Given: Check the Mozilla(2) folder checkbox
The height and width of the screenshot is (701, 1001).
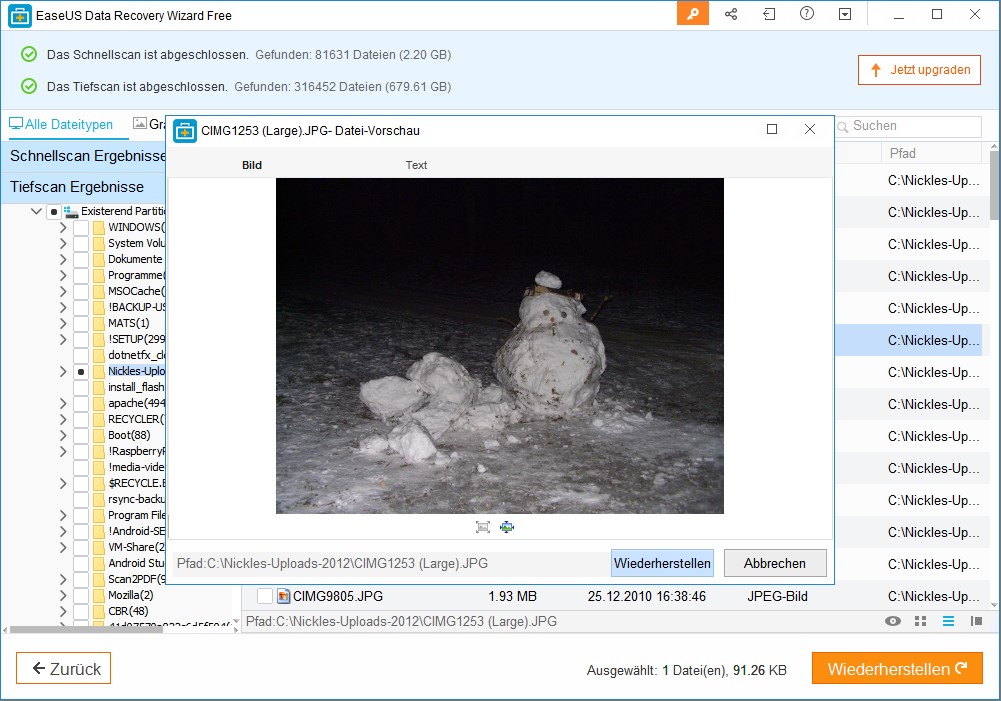Looking at the screenshot, I should pyautogui.click(x=81, y=595).
